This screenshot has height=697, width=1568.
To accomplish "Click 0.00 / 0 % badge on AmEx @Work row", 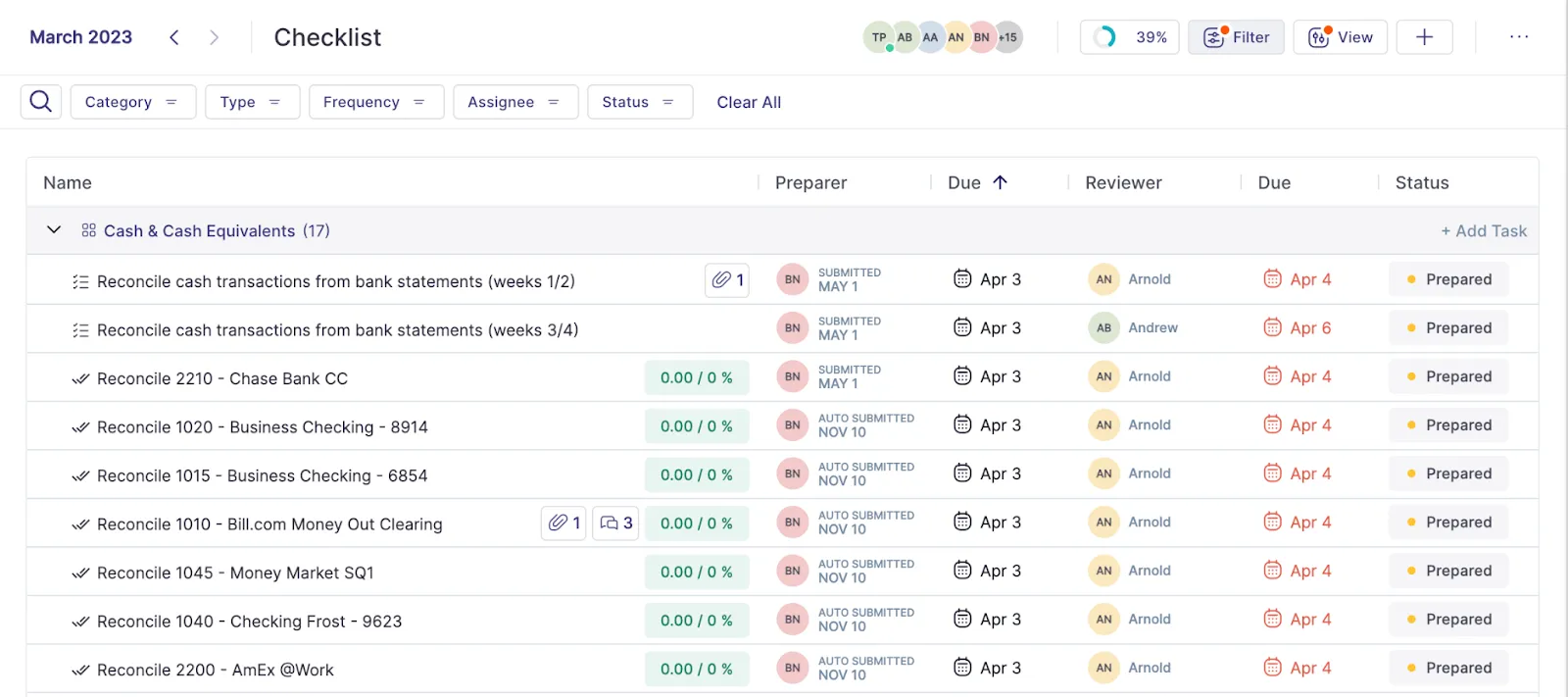I will tap(697, 669).
